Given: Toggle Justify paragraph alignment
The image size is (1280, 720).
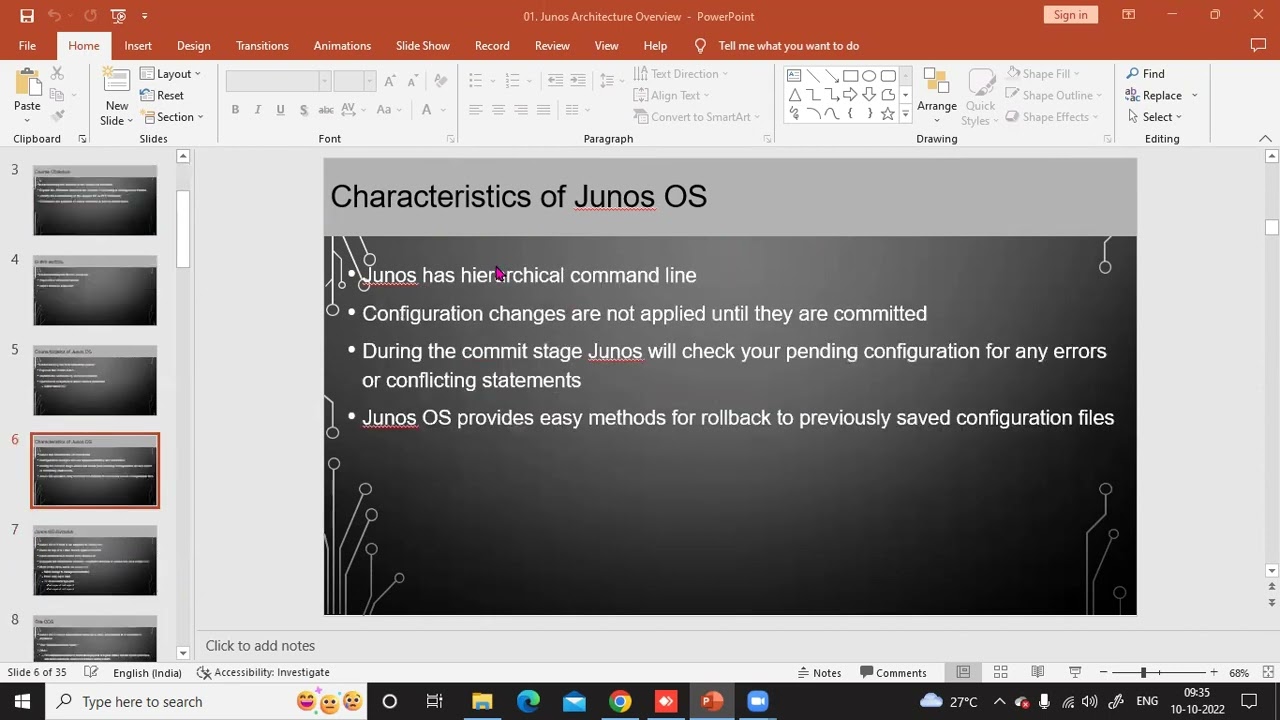Looking at the screenshot, I should point(543,110).
